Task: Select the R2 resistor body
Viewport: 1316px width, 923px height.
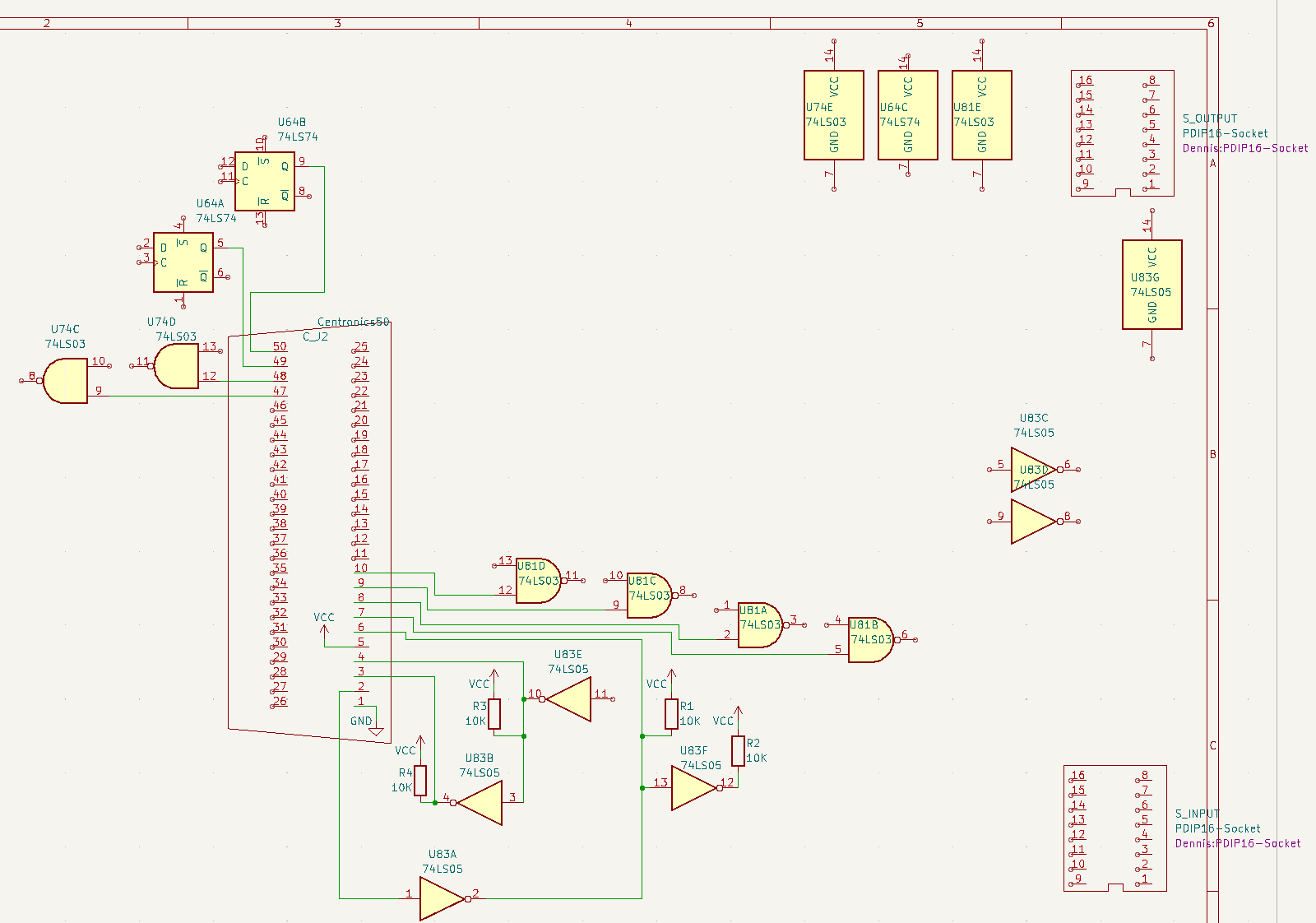Action: (739, 751)
